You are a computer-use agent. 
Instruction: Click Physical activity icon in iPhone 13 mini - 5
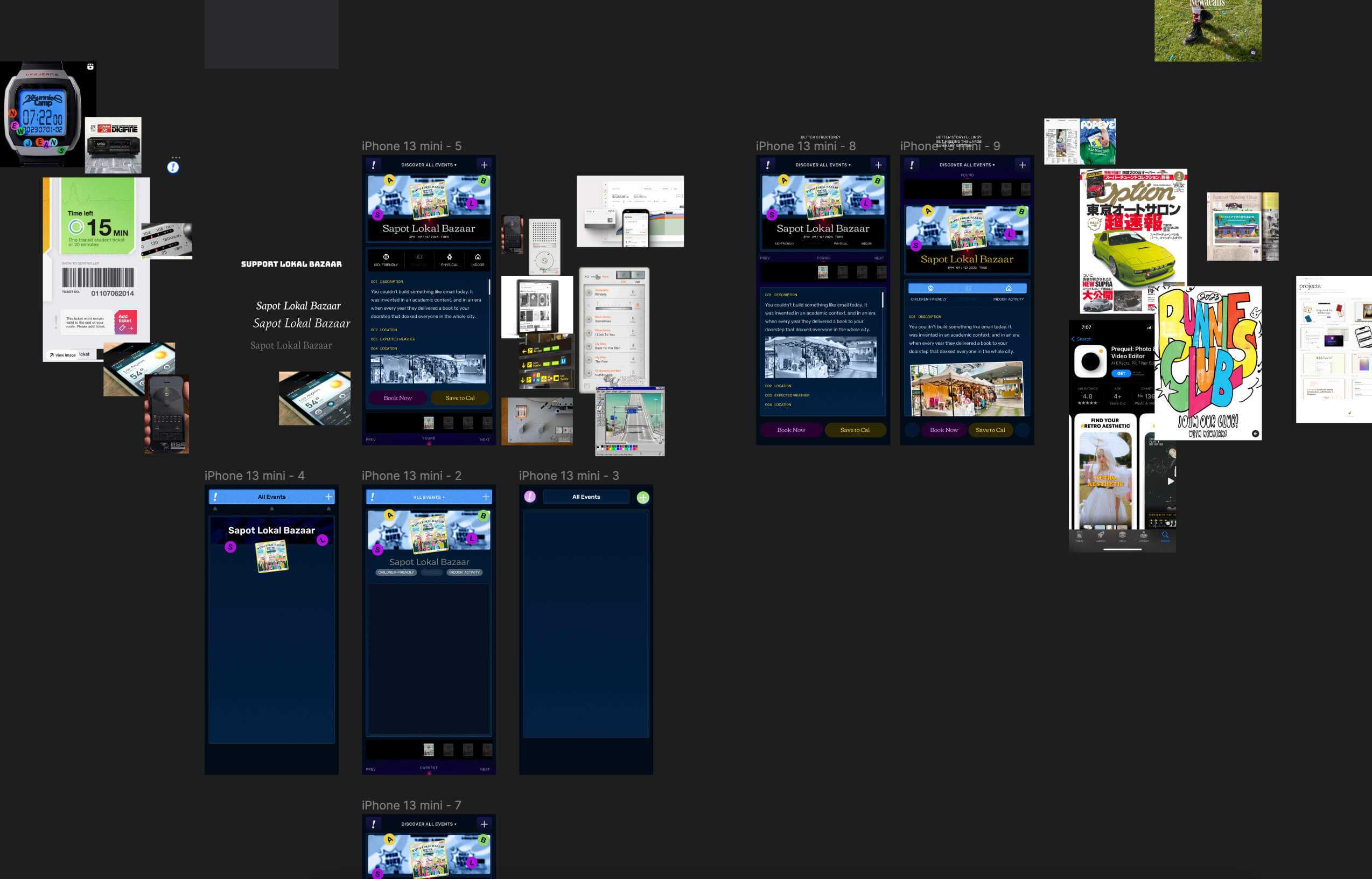coord(449,257)
